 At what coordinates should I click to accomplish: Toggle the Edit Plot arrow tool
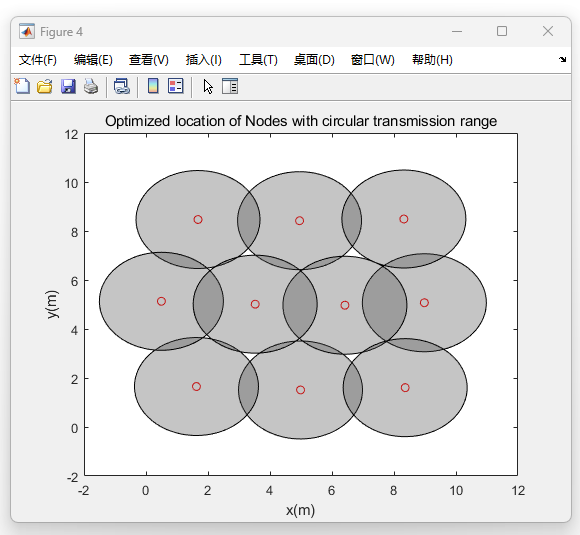pyautogui.click(x=208, y=86)
